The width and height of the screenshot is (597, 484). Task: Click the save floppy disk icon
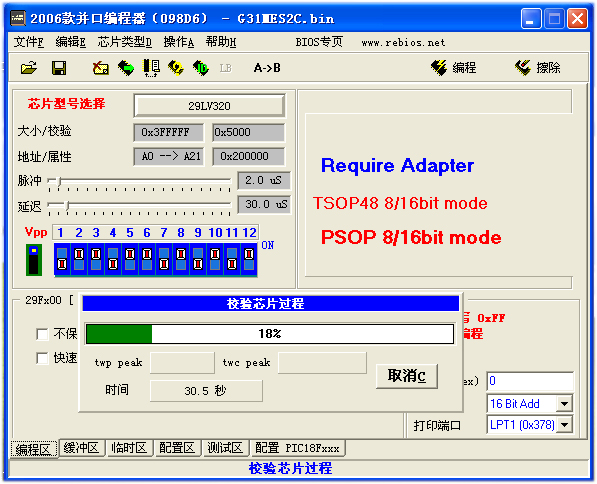(x=59, y=68)
